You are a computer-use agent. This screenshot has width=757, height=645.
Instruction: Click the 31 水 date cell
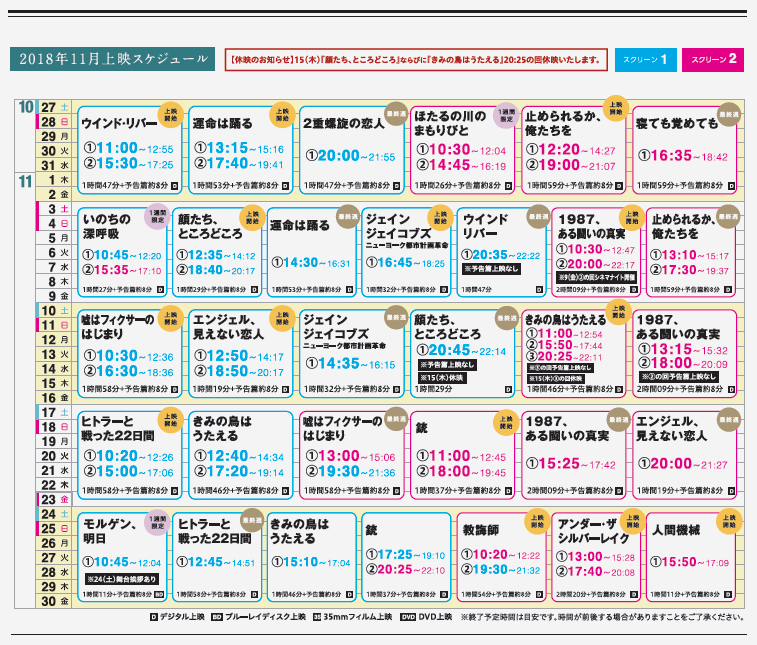pos(54,165)
